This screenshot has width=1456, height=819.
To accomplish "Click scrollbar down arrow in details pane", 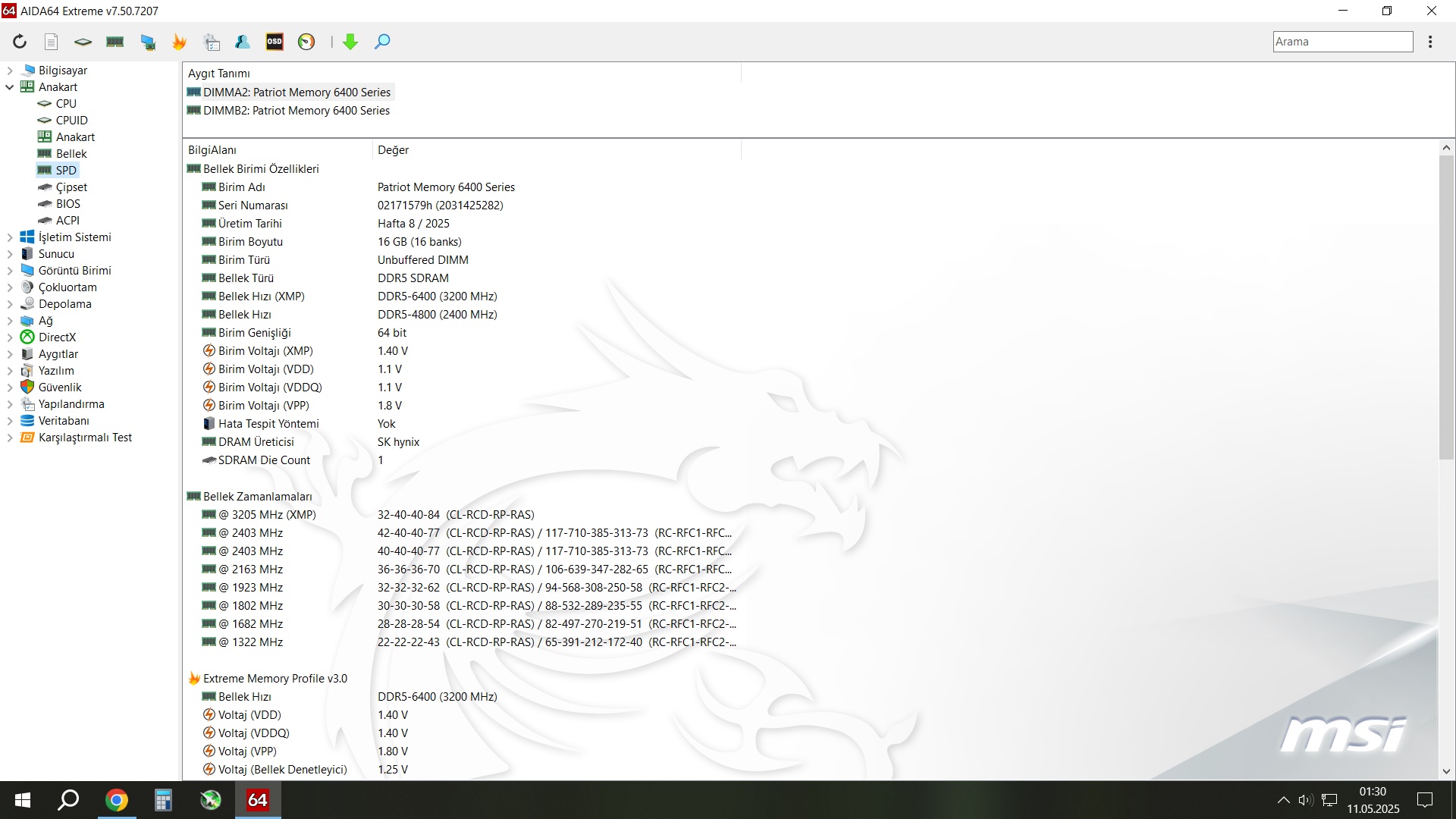I will [x=1446, y=771].
